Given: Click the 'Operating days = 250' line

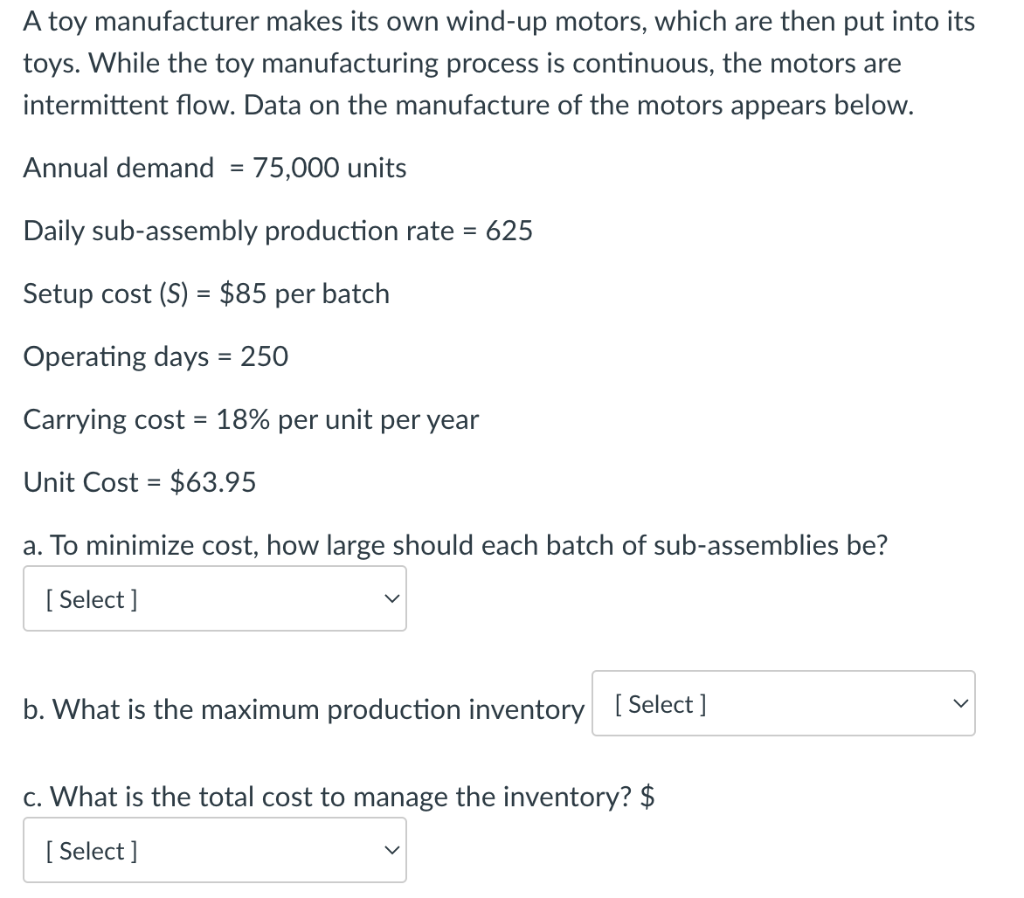Looking at the screenshot, I should tap(155, 357).
